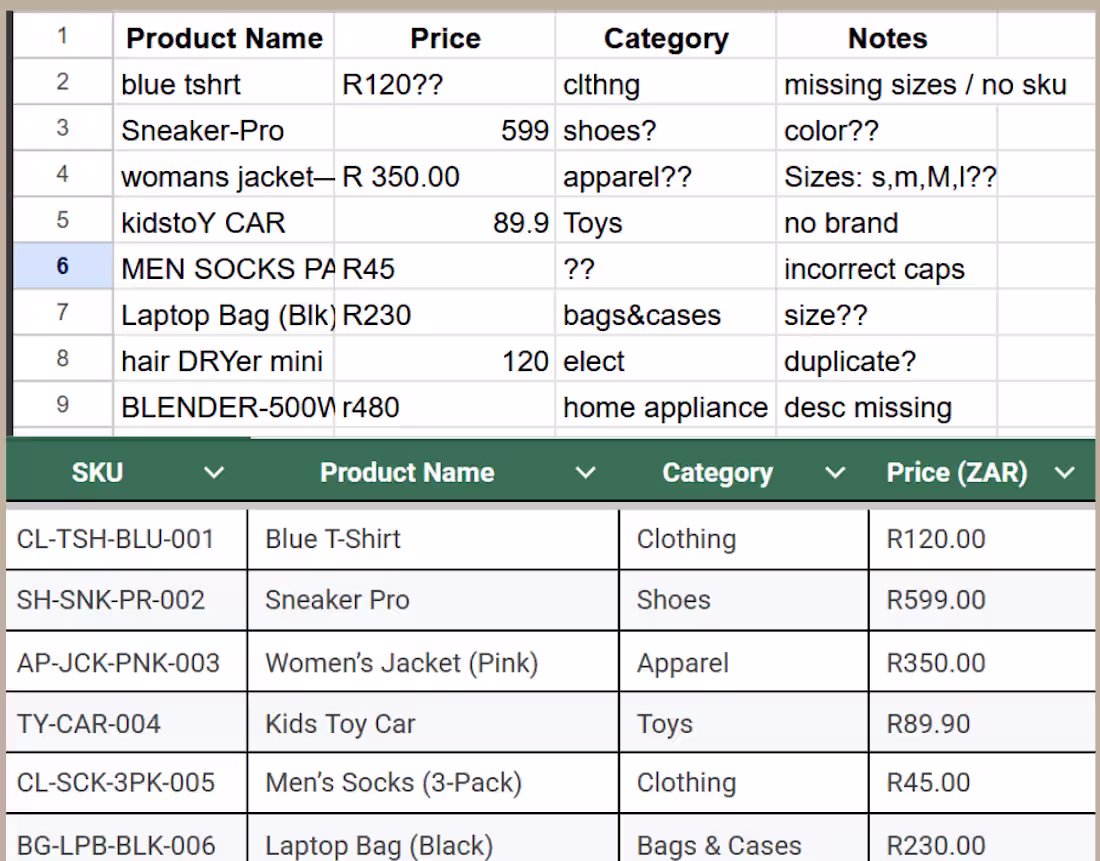Select the "Toys" category cell
The height and width of the screenshot is (861, 1100).
[x=593, y=222]
